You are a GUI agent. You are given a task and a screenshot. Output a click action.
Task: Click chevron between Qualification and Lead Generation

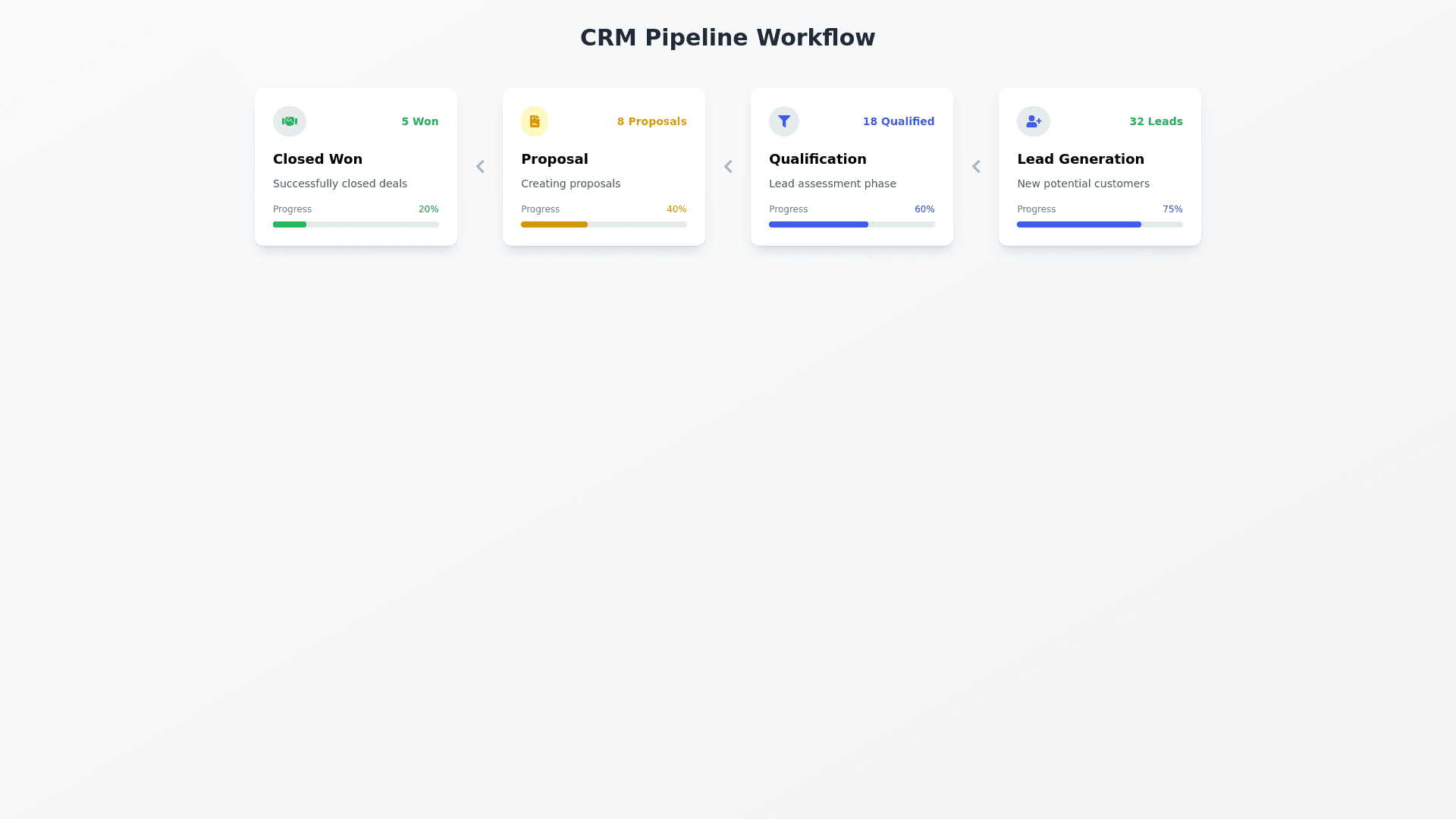click(x=976, y=167)
